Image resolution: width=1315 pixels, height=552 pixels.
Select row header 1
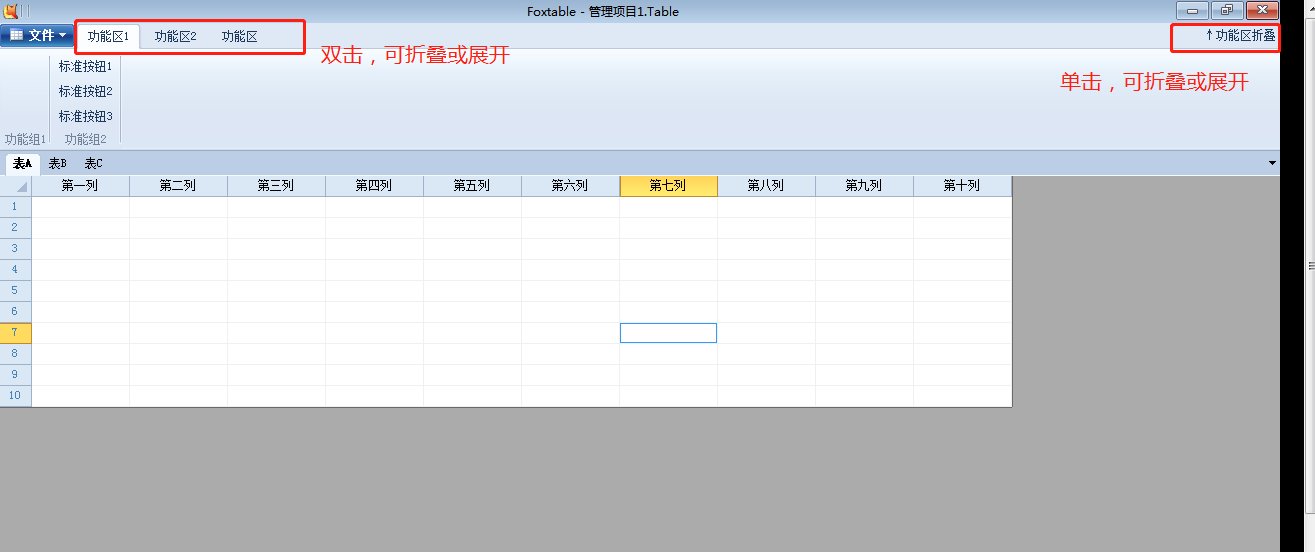[x=16, y=207]
